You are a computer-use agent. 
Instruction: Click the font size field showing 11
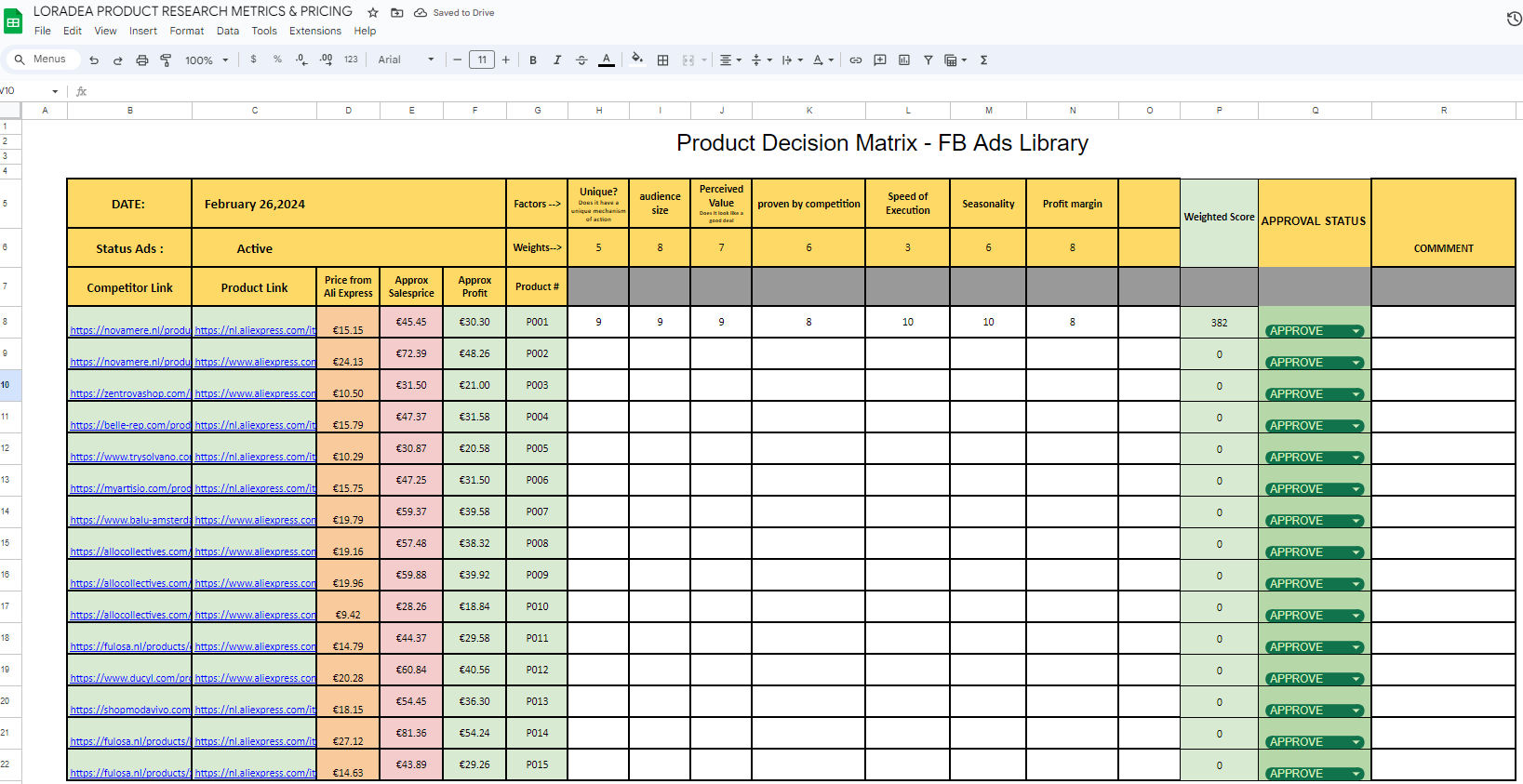tap(482, 60)
